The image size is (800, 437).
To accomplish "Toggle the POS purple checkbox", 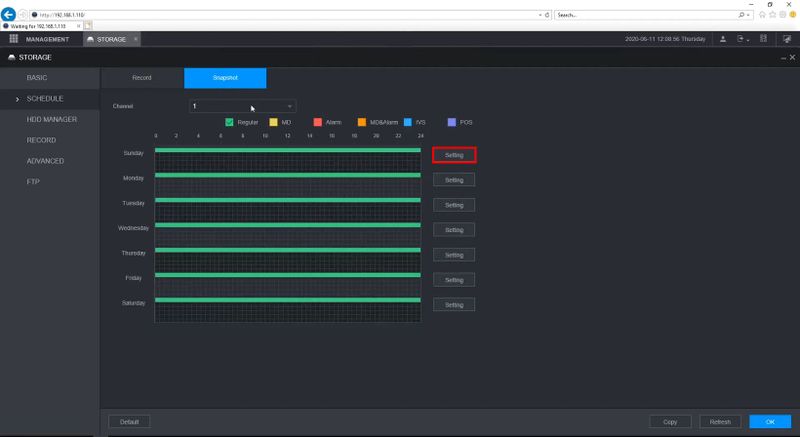I will click(452, 122).
